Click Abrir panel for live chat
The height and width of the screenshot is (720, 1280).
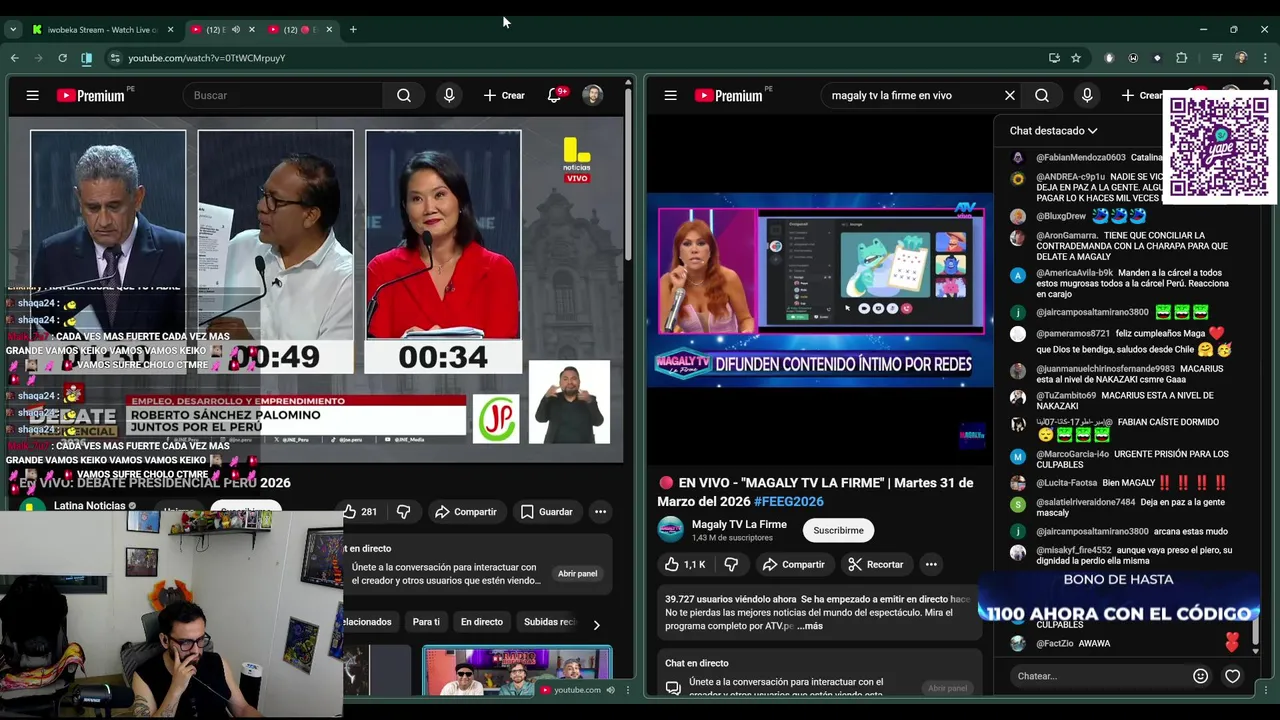[577, 574]
